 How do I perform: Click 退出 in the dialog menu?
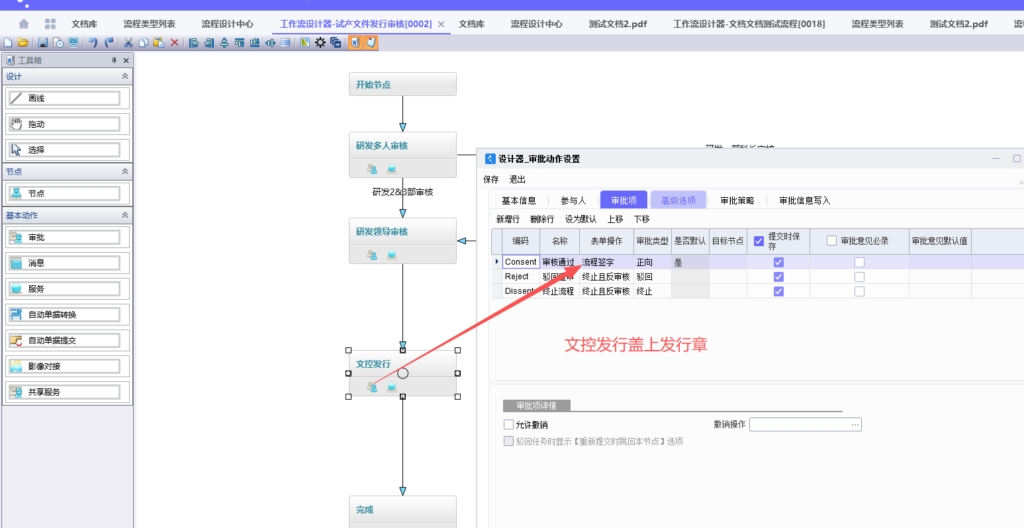coord(517,179)
